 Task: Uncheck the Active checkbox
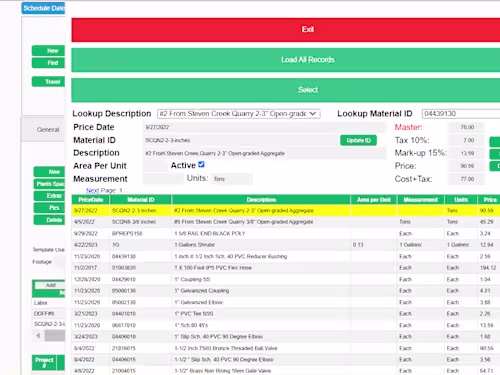click(201, 164)
